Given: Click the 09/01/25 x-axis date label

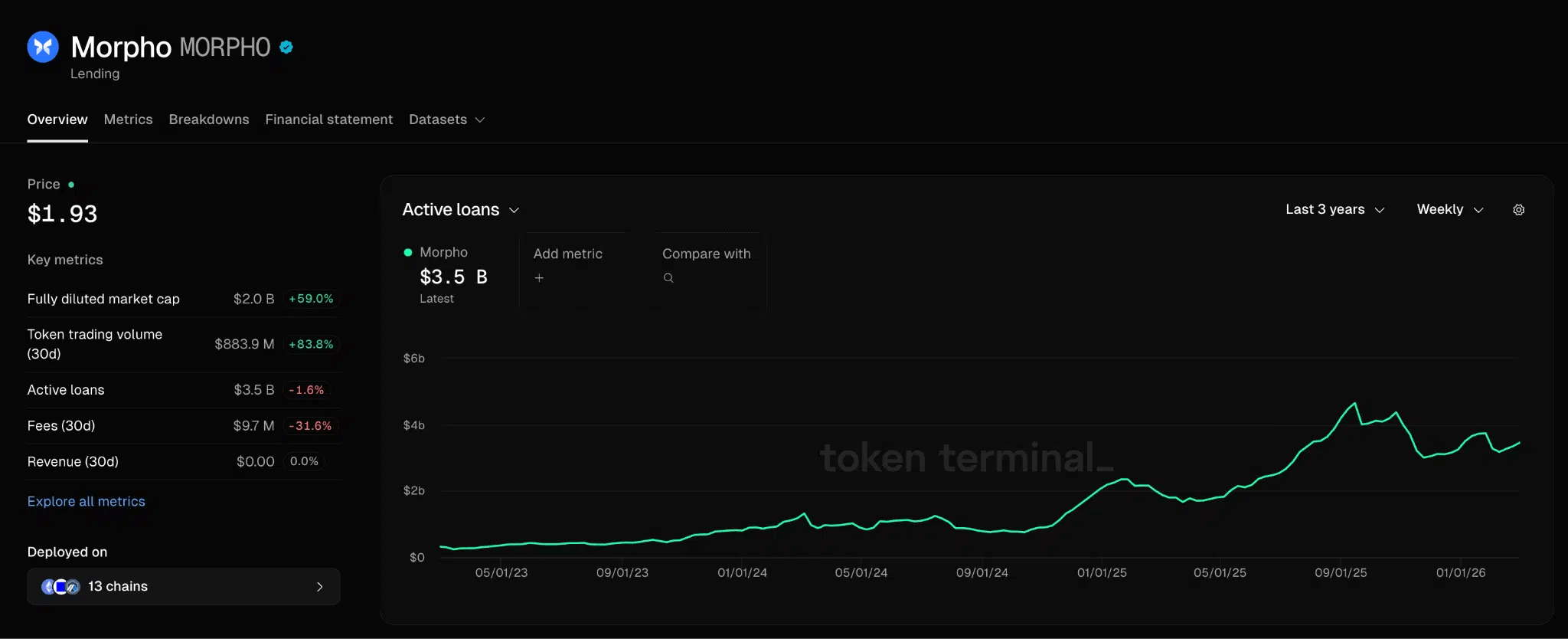Looking at the screenshot, I should tap(1341, 573).
